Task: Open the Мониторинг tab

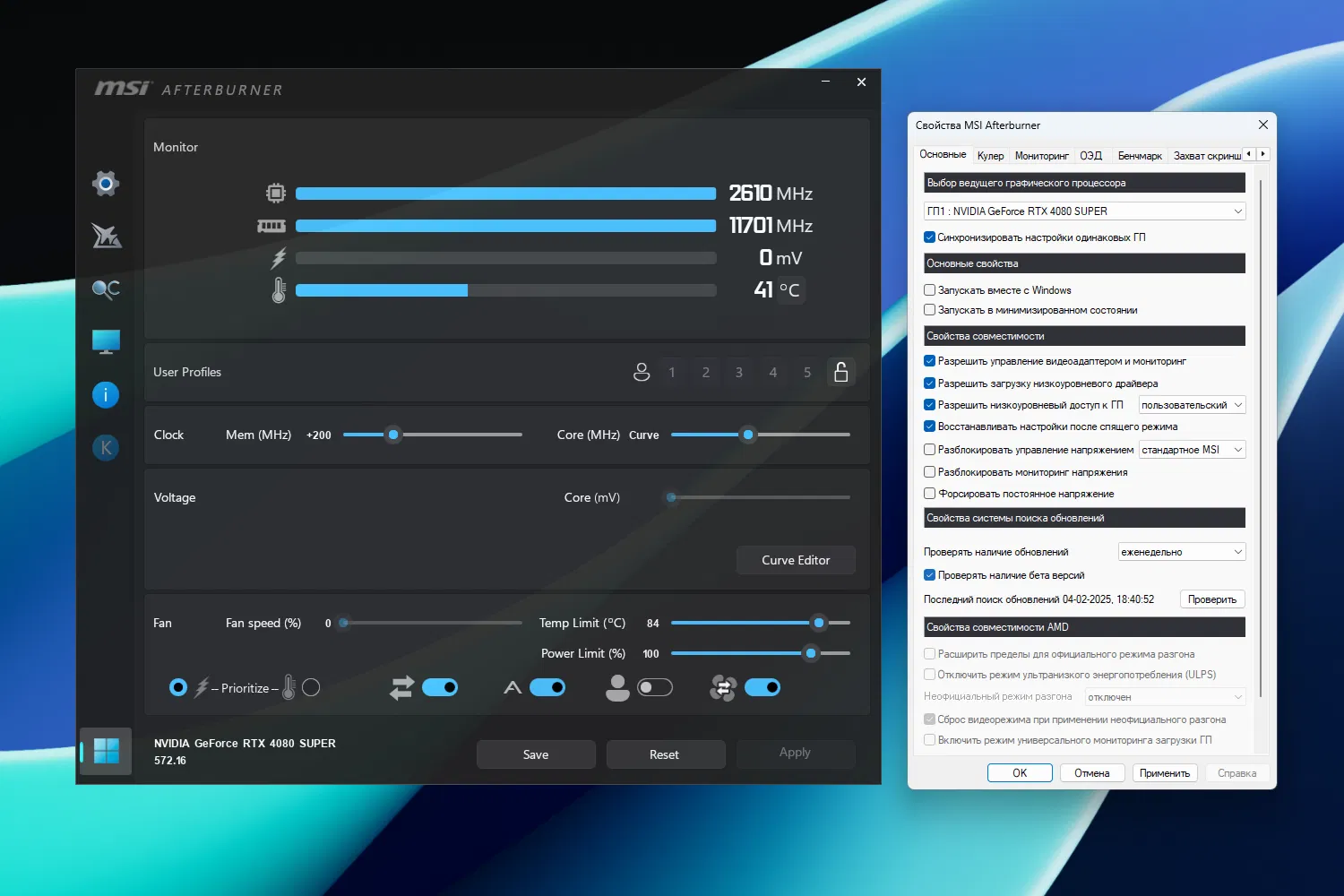Action: tap(1041, 156)
